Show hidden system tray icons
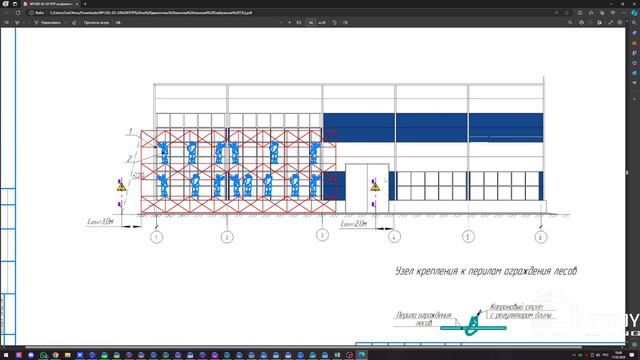Image resolution: width=640 pixels, height=360 pixels. (x=573, y=355)
